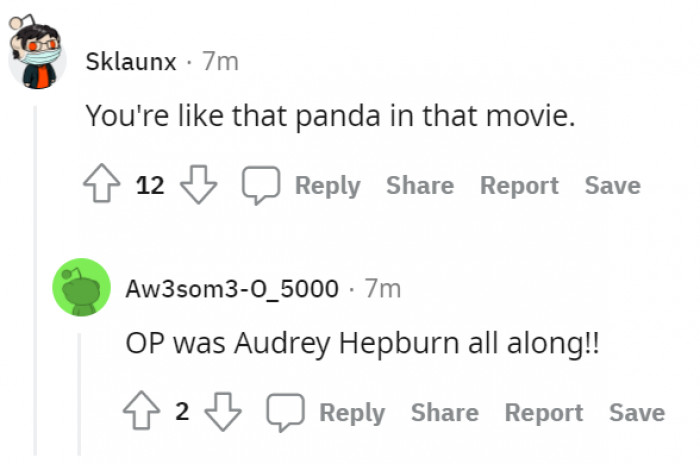Downvote the comment by Sklaunx
Image resolution: width=700 pixels, height=464 pixels.
[x=200, y=185]
